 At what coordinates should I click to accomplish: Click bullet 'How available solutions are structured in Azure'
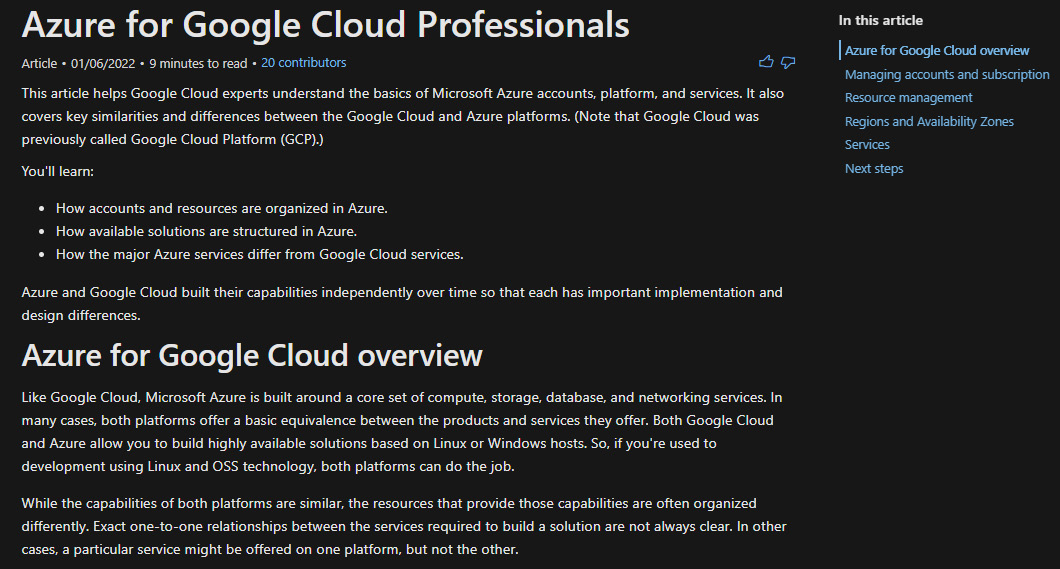point(206,231)
